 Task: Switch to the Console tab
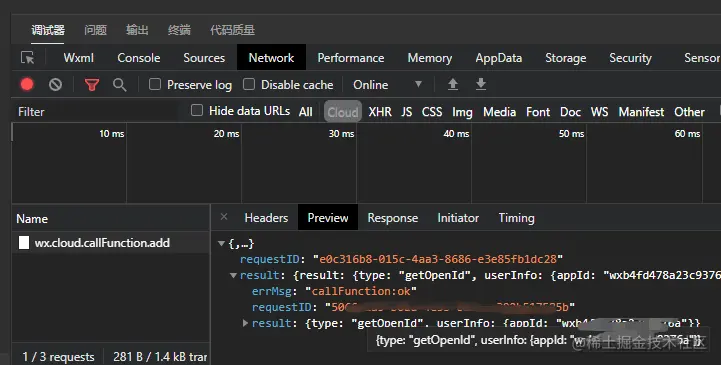pos(139,58)
